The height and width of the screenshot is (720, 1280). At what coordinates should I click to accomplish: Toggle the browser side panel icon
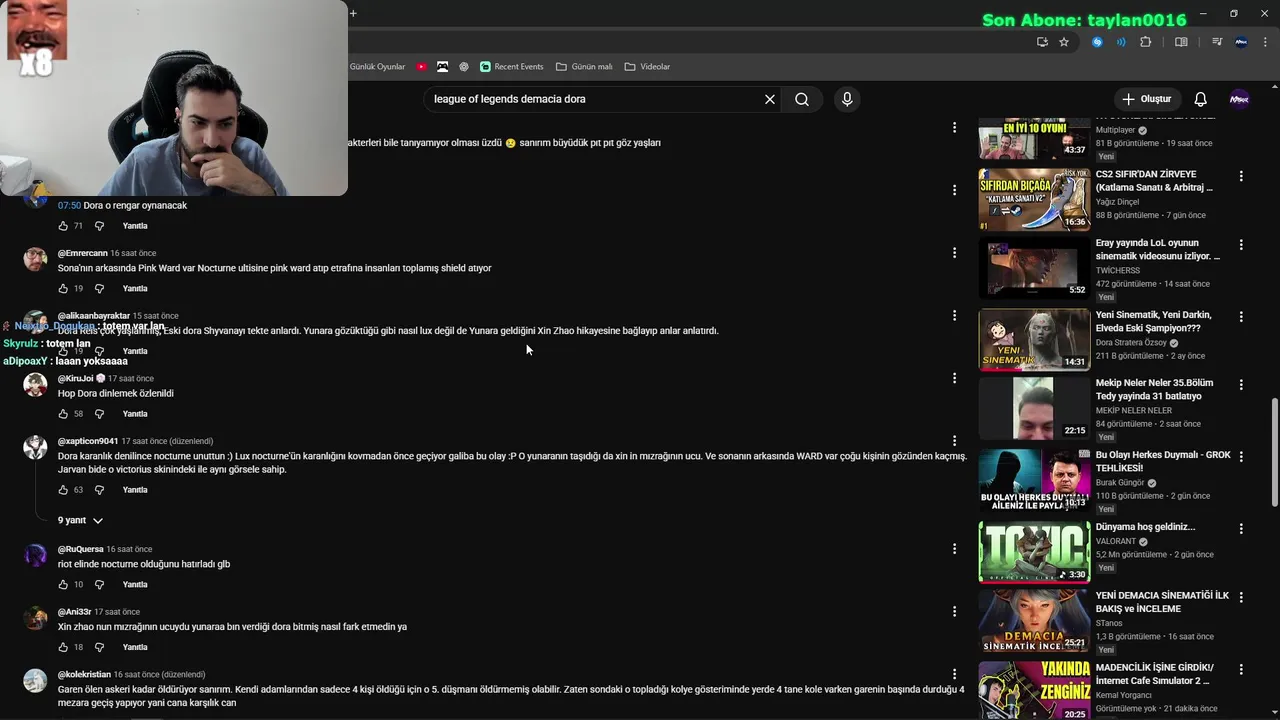tap(1181, 42)
